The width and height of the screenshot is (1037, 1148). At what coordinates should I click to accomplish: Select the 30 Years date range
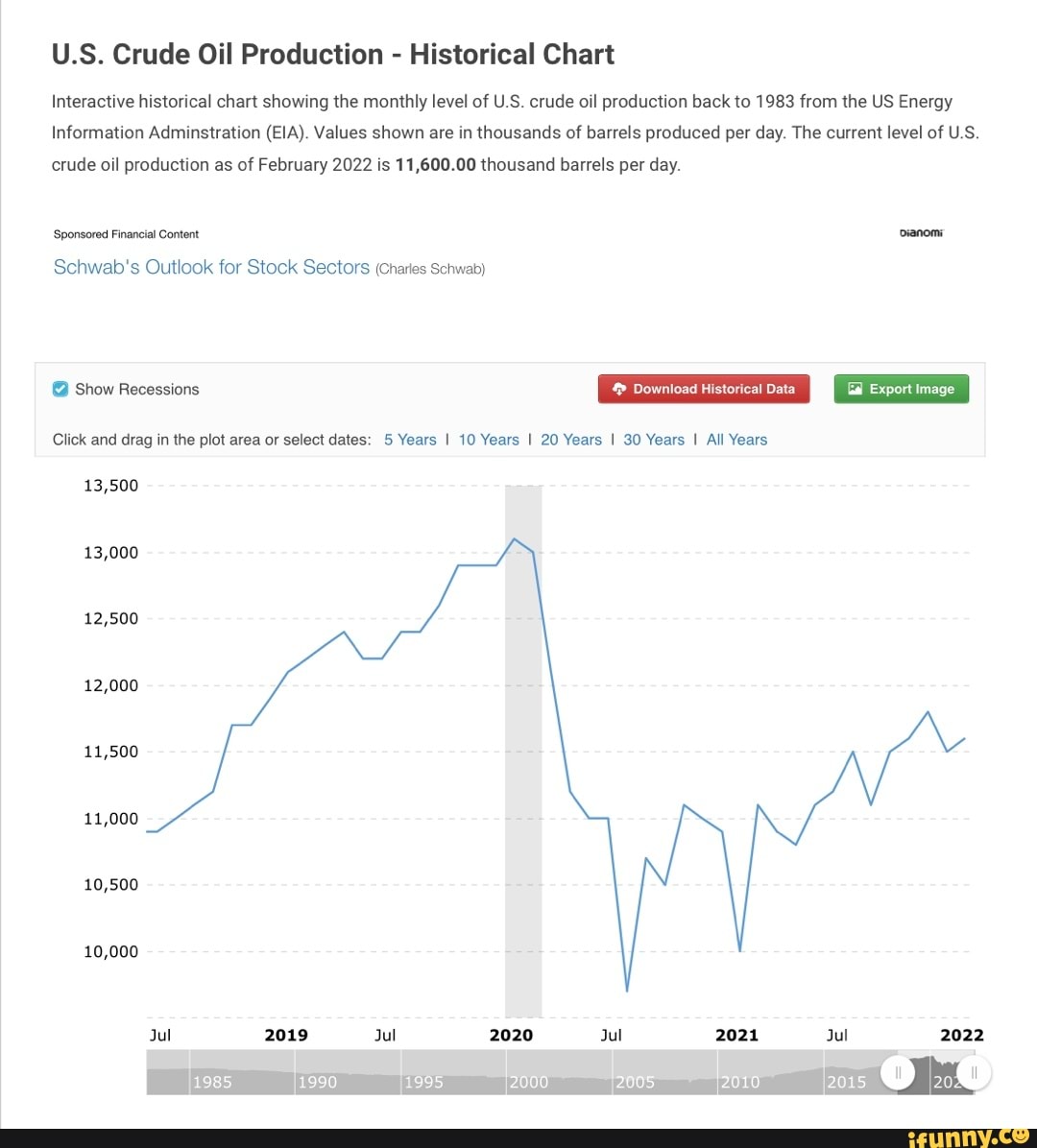pos(654,440)
